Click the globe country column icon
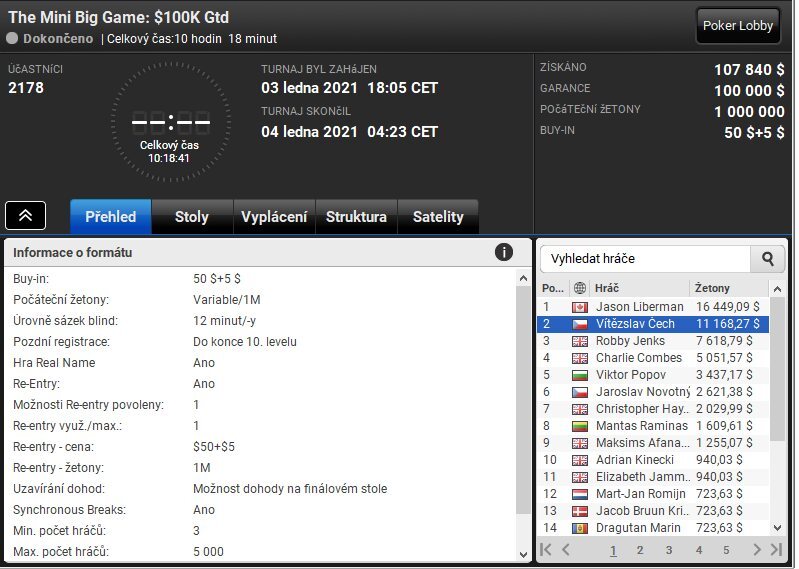 (x=579, y=288)
